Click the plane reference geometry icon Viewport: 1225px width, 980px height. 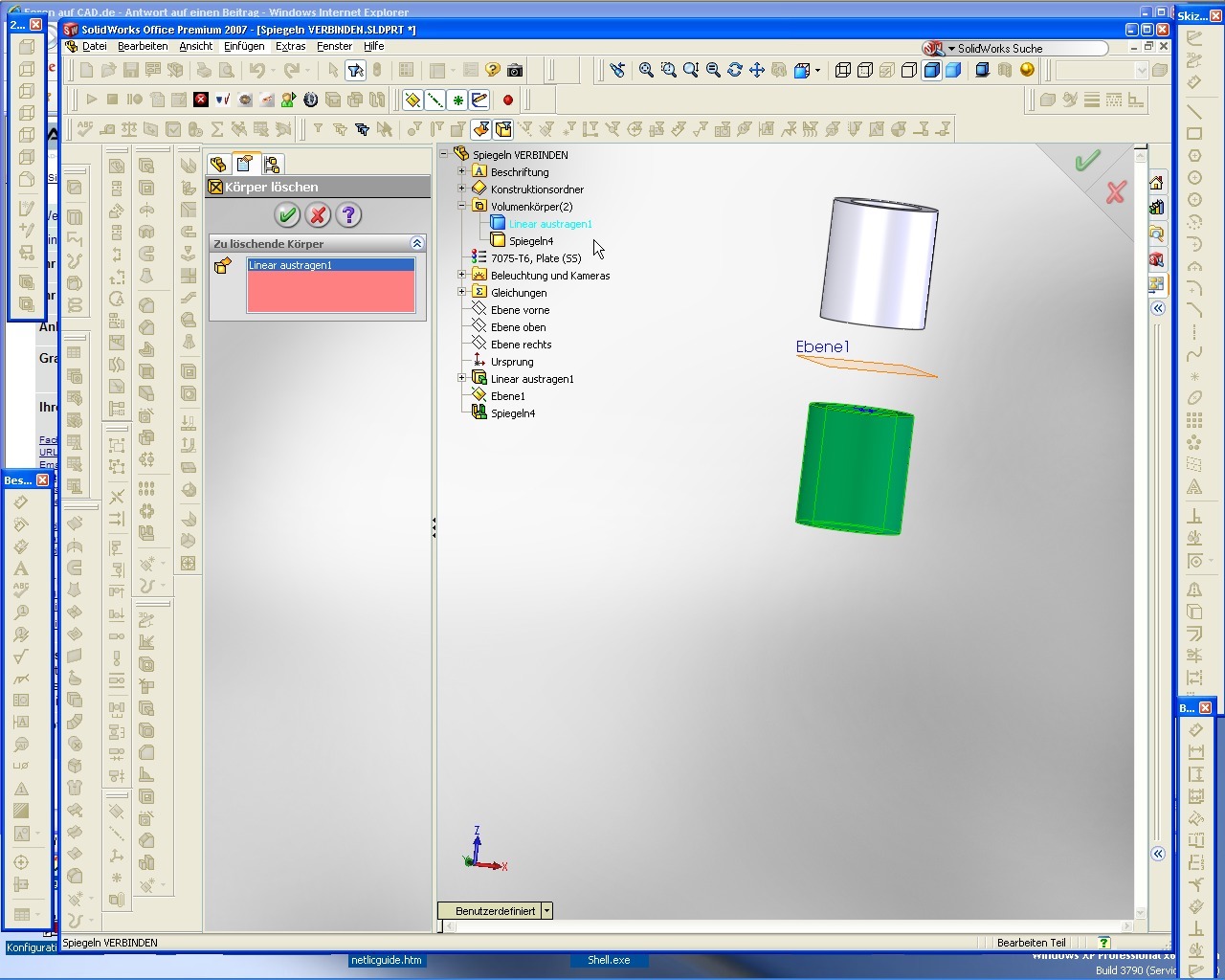click(413, 100)
